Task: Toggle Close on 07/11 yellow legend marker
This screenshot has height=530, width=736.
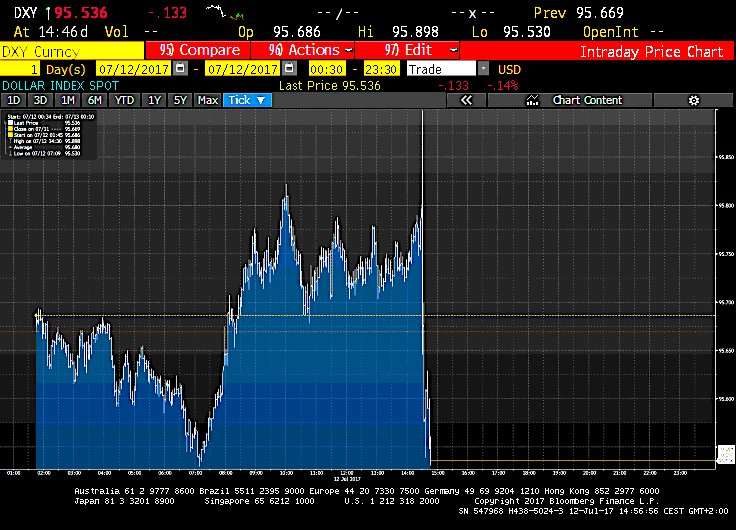Action: tap(10, 129)
